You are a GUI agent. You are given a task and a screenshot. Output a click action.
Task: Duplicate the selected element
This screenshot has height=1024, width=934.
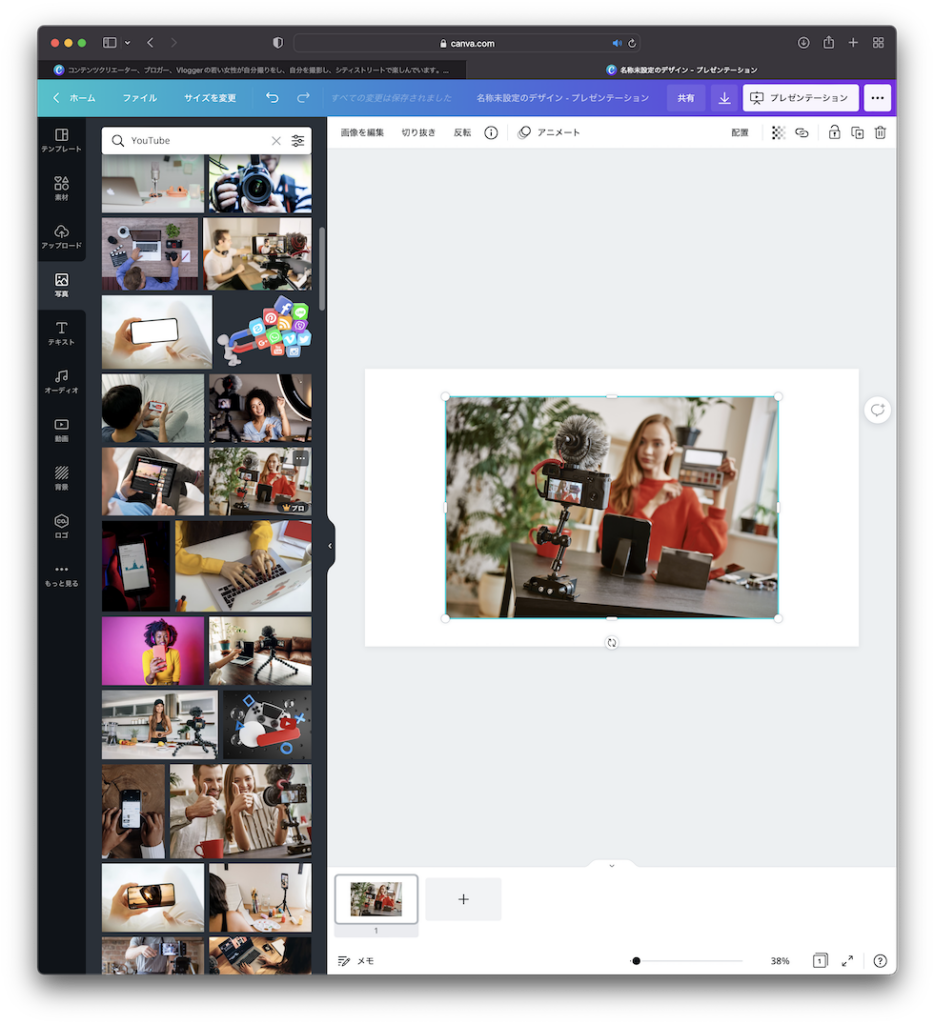(857, 132)
